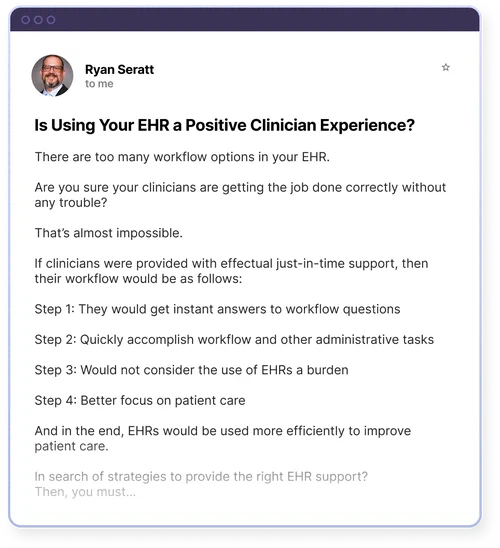Screen dimensions: 500x548
Task: Select the Step 4 patient care line
Action: (140, 401)
